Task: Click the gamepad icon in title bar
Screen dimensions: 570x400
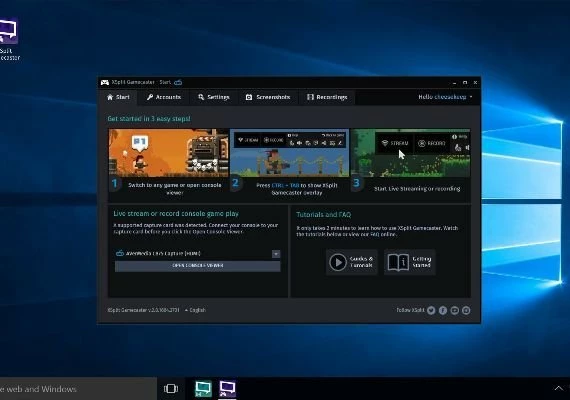Action: 105,83
